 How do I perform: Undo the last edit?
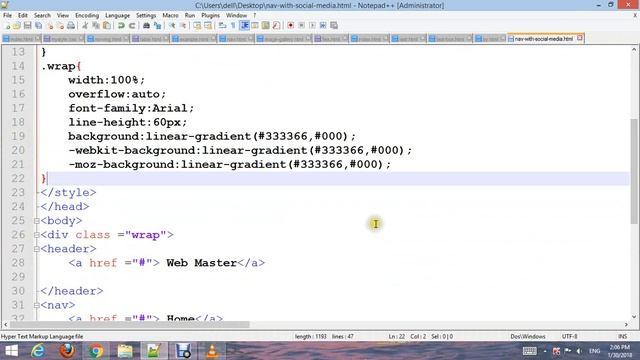121,25
